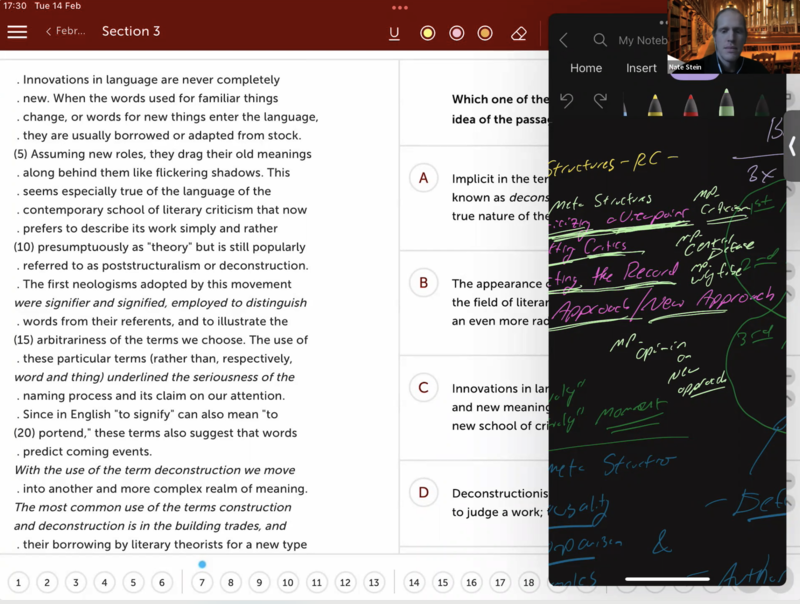Select answer choice D

423,492
